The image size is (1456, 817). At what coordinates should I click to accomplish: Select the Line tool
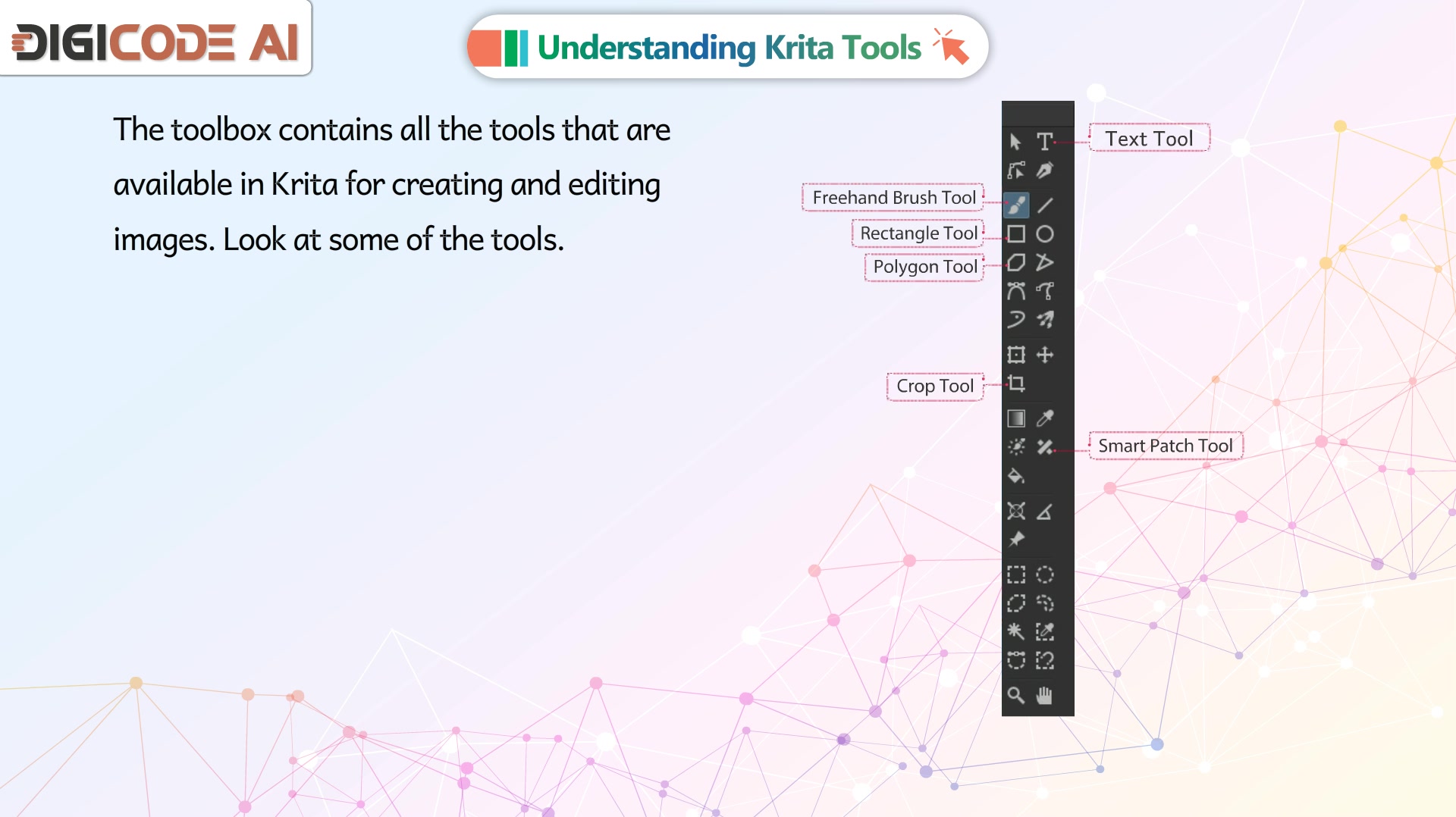click(x=1045, y=205)
